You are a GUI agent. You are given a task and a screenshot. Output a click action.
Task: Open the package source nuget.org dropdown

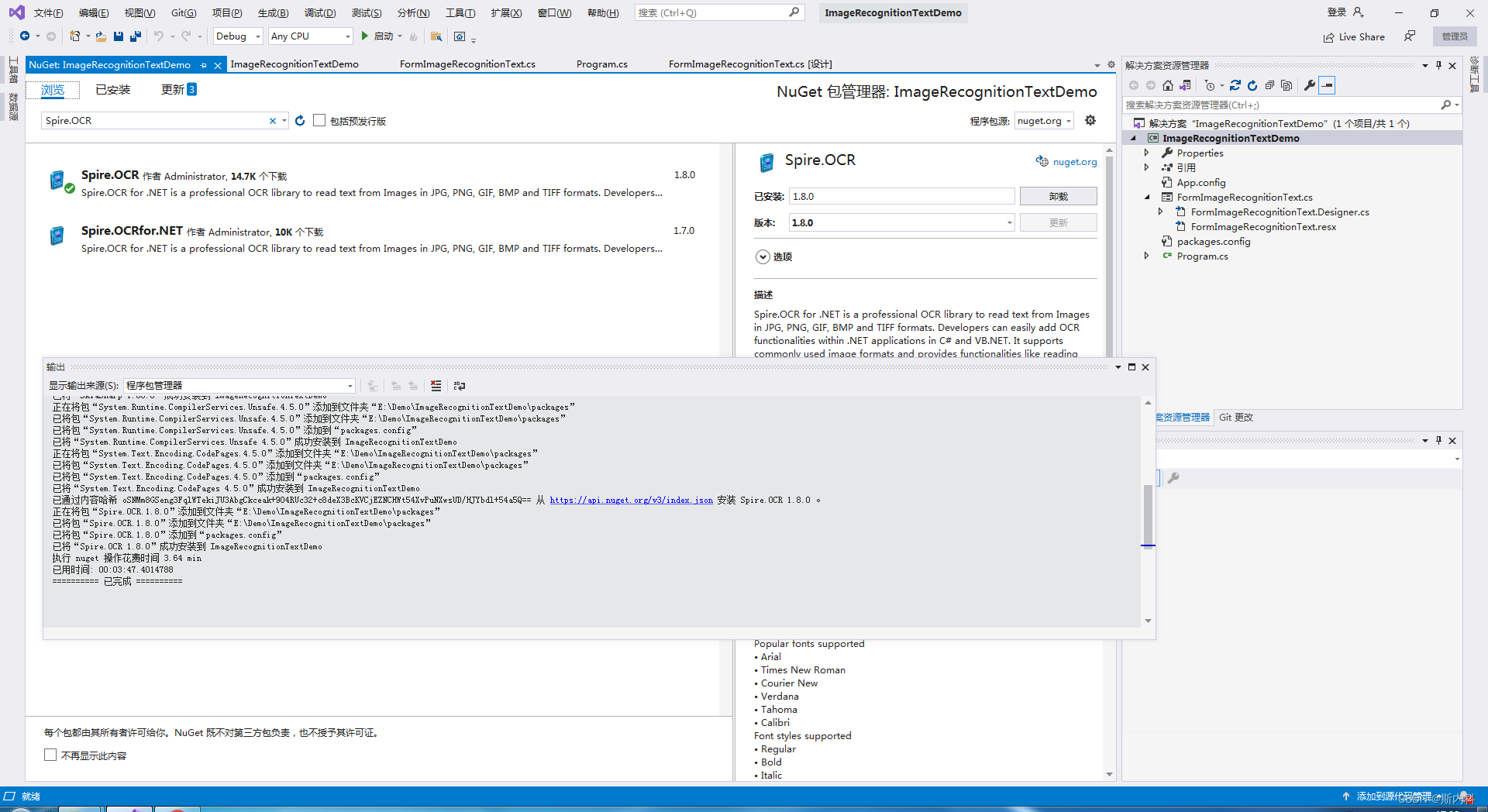tap(1044, 121)
